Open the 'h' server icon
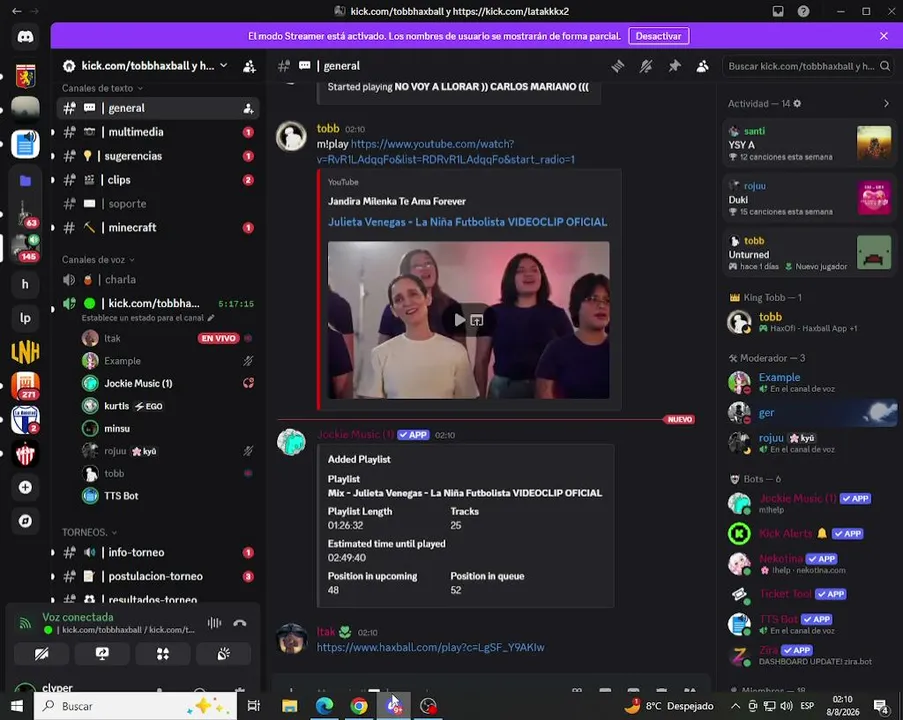The height and width of the screenshot is (720, 903). pos(25,284)
